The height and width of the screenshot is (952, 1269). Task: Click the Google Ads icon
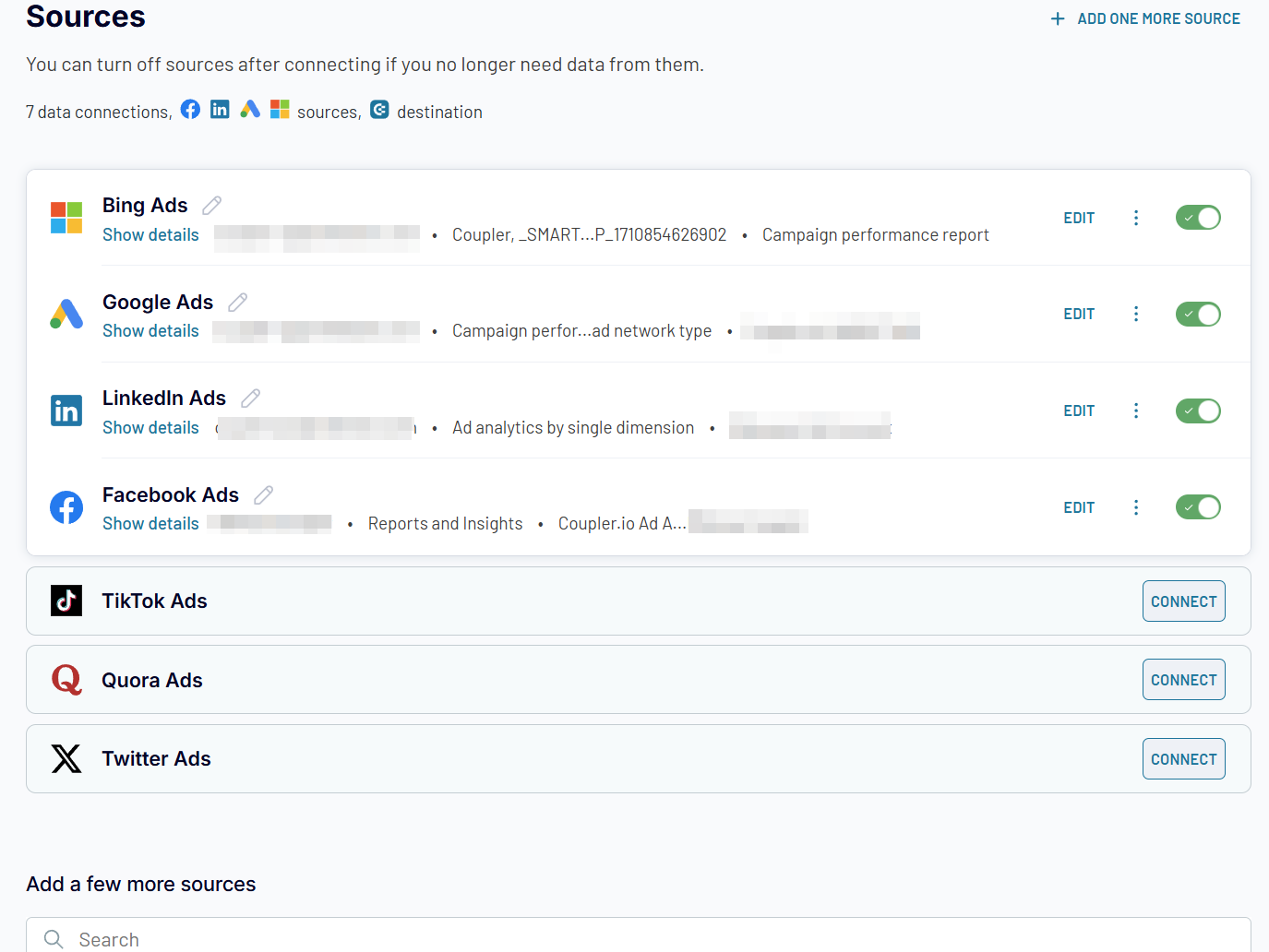coord(66,315)
